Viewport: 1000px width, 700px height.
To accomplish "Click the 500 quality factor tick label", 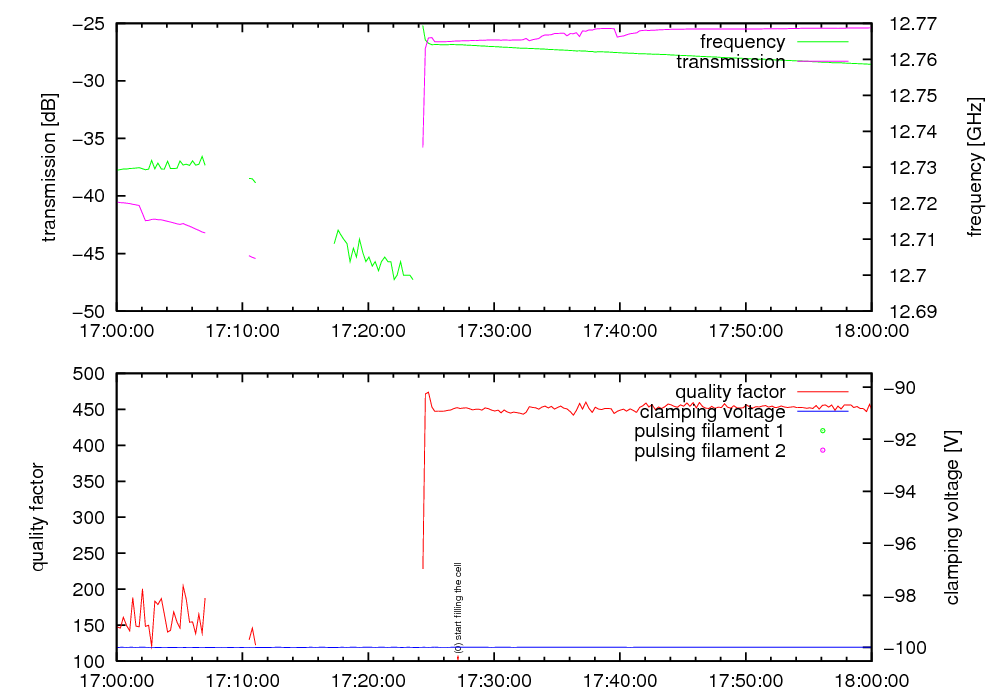I will click(93, 373).
